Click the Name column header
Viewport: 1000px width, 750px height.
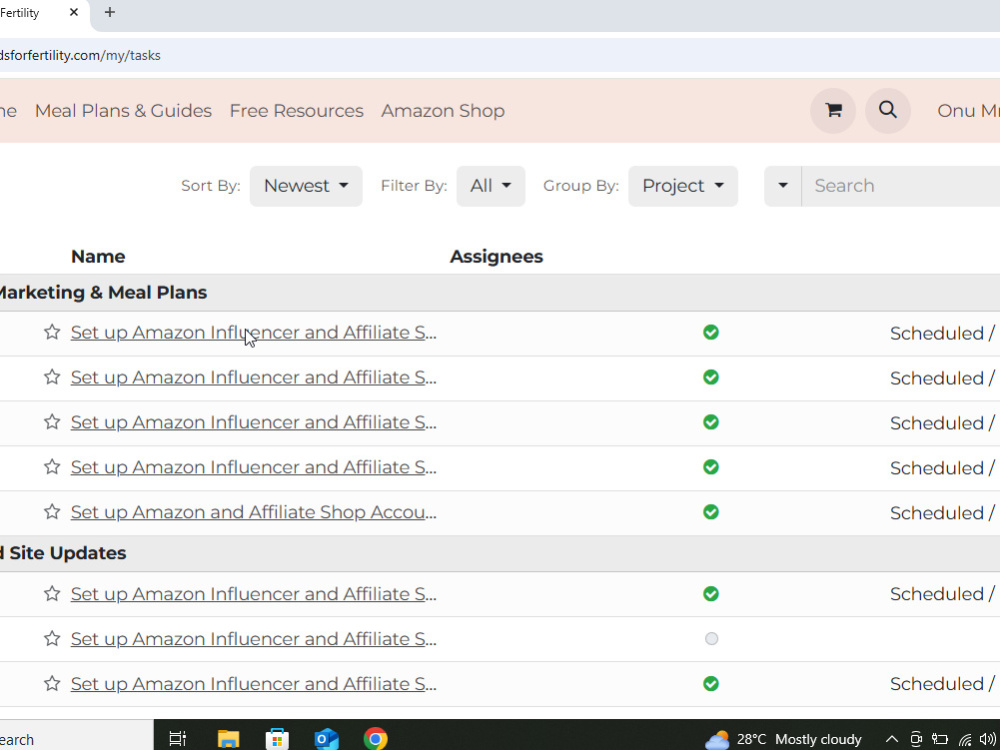98,256
